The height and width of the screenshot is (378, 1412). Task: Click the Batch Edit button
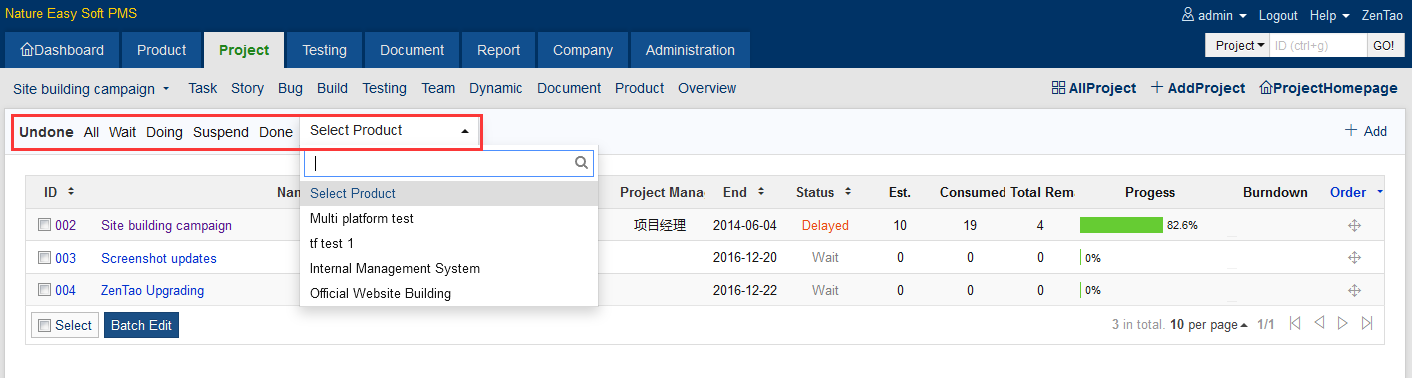tap(141, 325)
